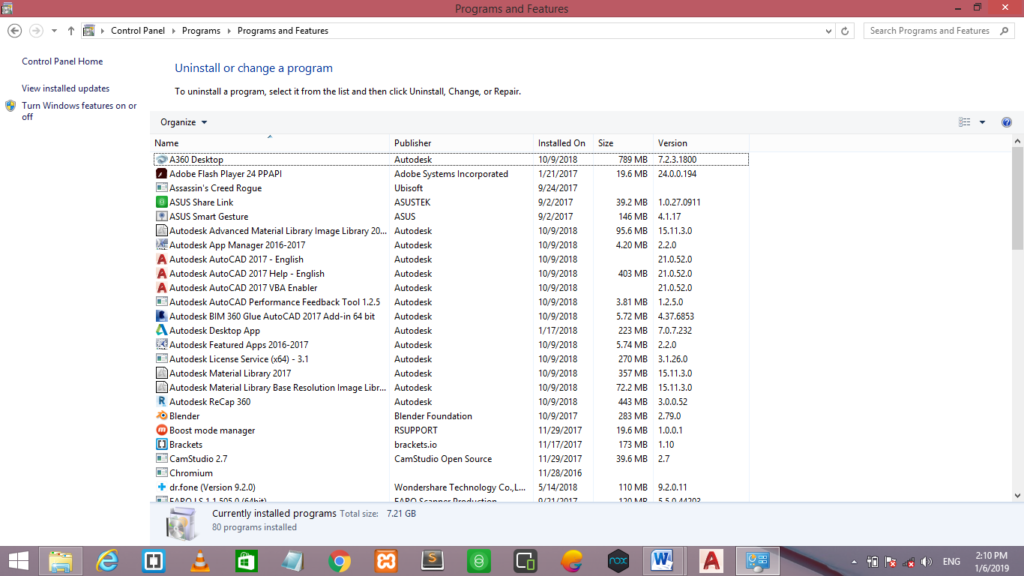Click the Autodesk Desktop App icon

(161, 330)
